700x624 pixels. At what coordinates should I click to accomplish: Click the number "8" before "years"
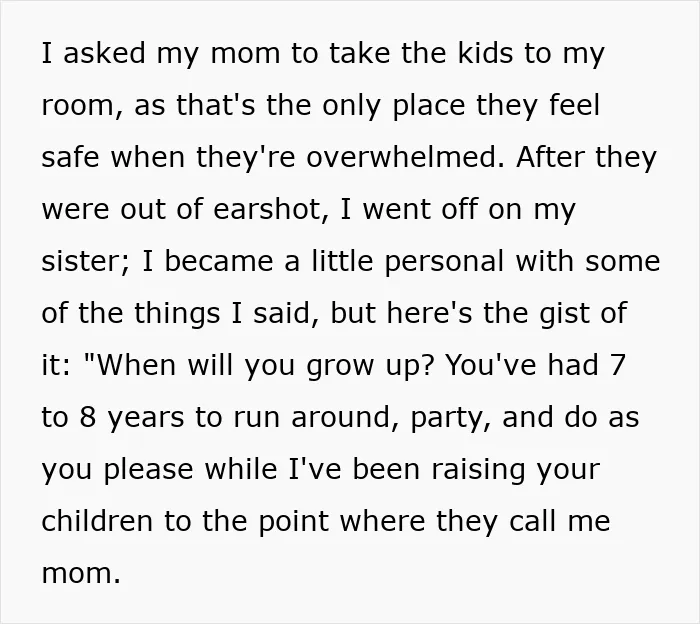click(88, 418)
